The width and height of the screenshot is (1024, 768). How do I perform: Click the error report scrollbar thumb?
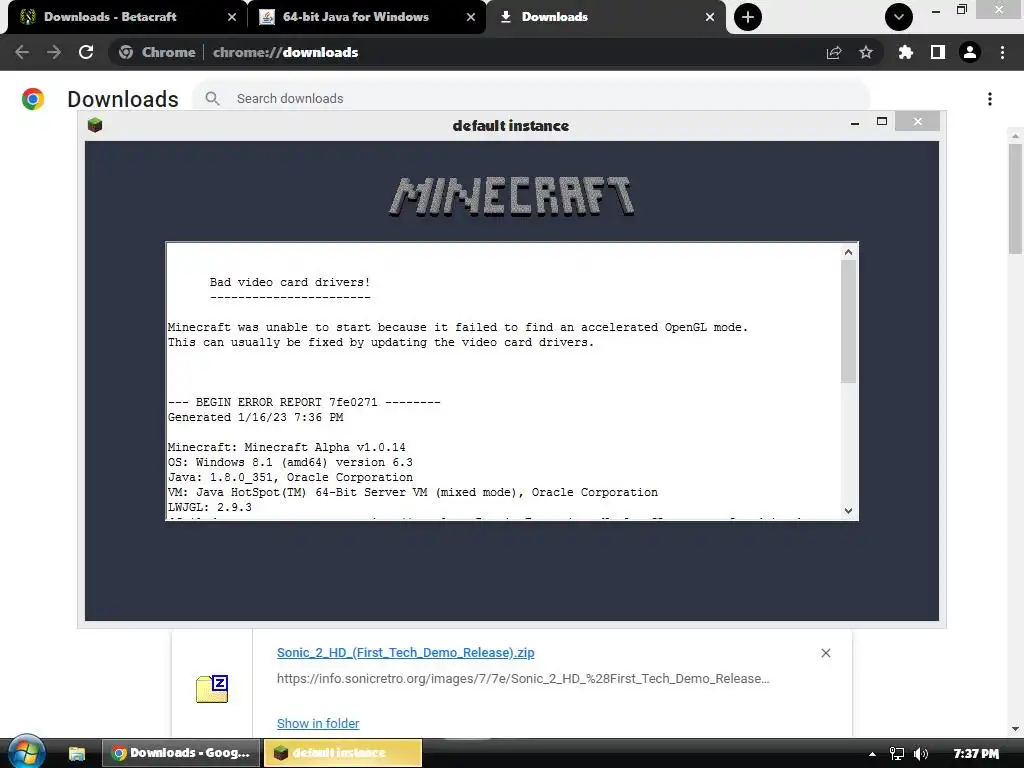pos(848,321)
